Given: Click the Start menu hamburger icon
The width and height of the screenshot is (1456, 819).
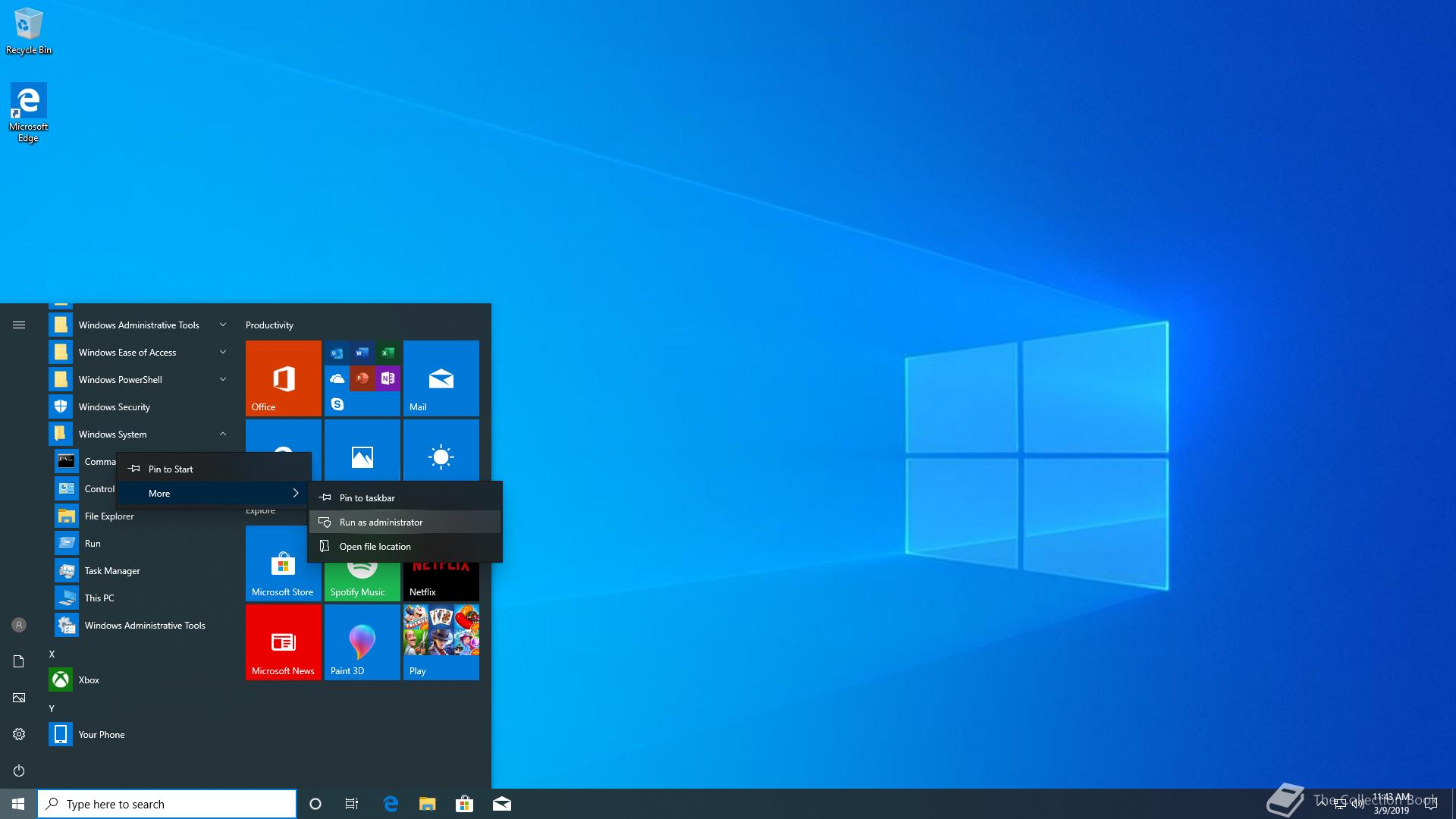Looking at the screenshot, I should (19, 325).
